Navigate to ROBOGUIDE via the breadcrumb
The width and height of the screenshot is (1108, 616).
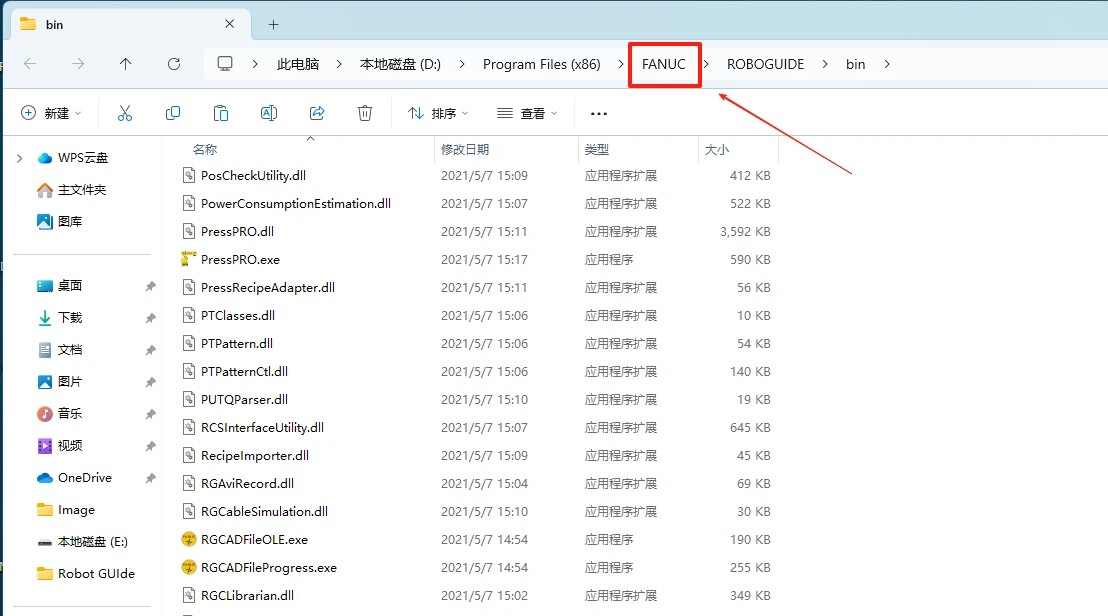pyautogui.click(x=765, y=63)
